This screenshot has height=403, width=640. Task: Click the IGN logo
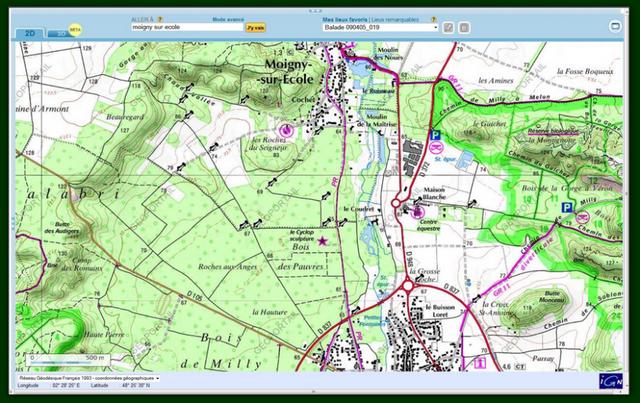pos(611,381)
